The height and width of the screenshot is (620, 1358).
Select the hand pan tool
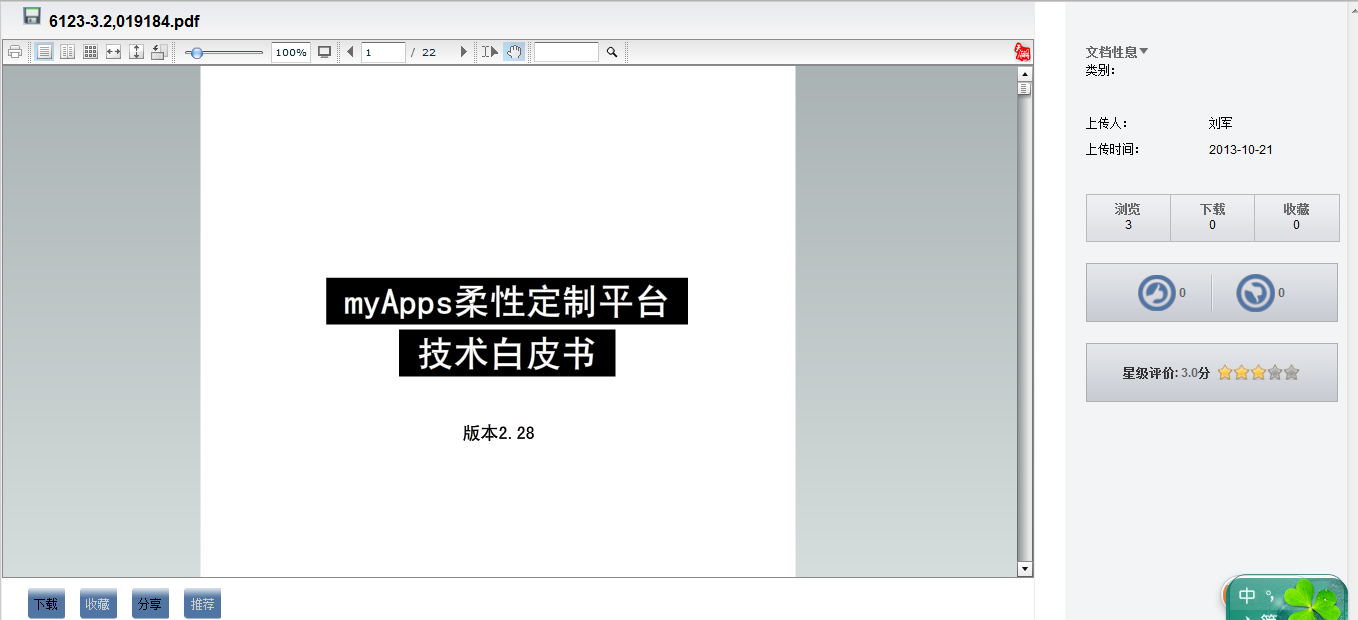[514, 52]
